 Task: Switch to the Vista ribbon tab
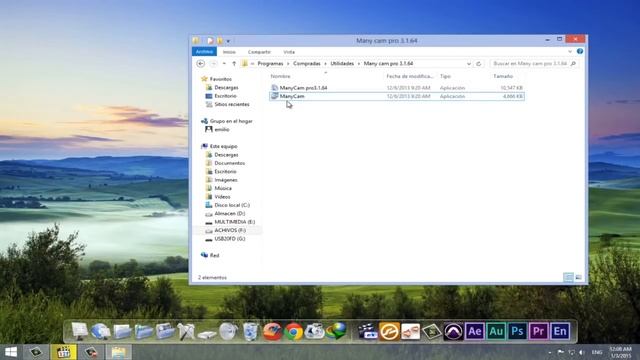tap(289, 52)
